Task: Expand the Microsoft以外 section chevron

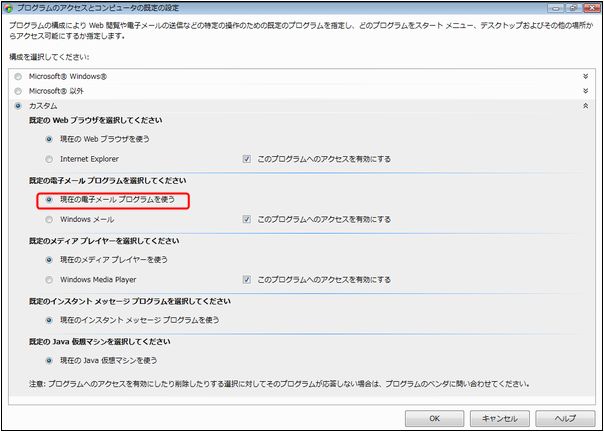Action: pos(586,91)
